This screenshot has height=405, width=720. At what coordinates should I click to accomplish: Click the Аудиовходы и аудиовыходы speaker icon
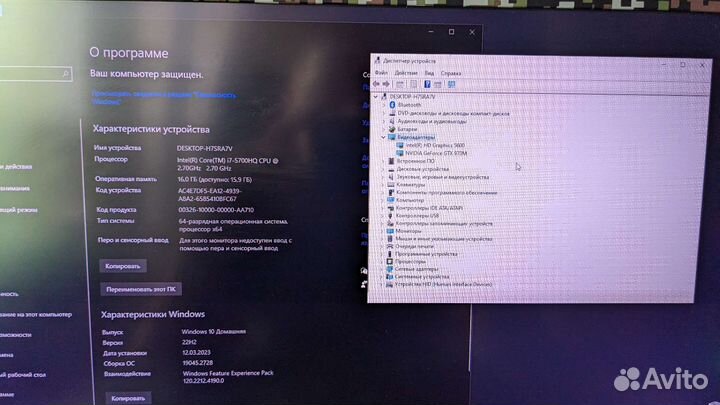click(x=392, y=121)
